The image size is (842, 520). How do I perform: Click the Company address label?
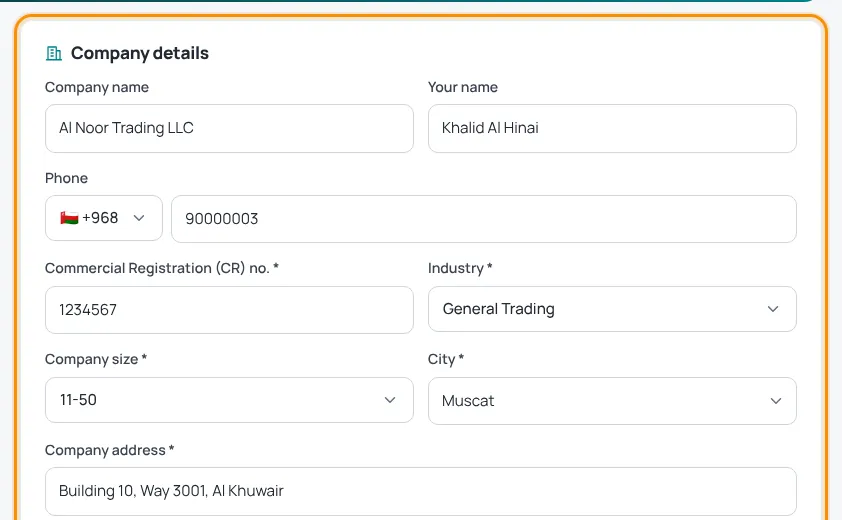(110, 450)
